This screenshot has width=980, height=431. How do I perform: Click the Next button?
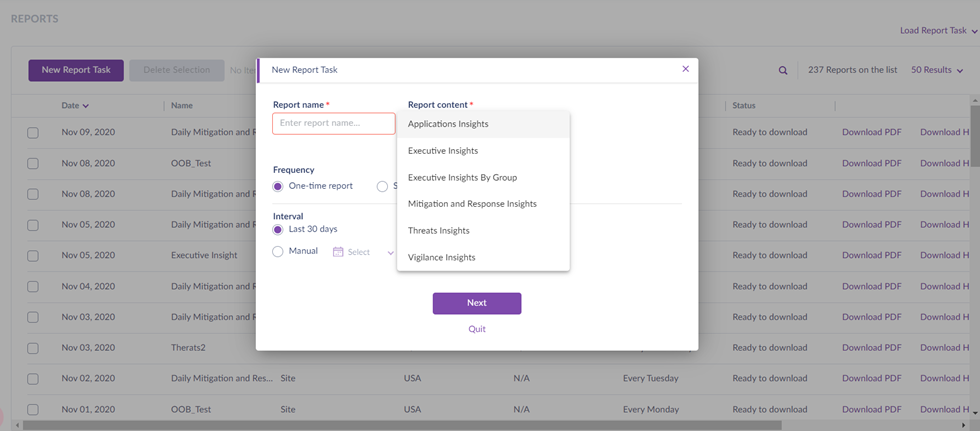(477, 303)
